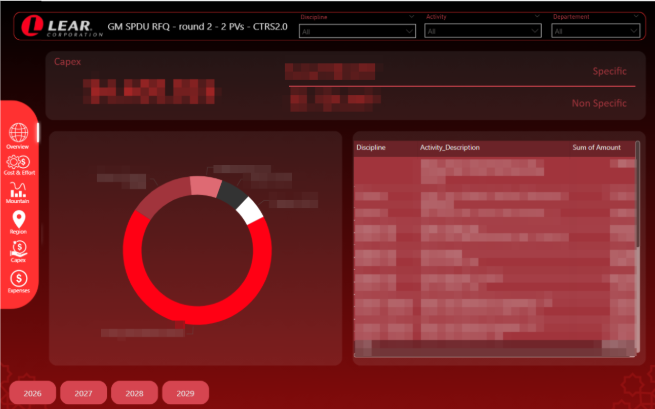Select the large bright red donut segment
Image resolution: width=655 pixels, height=409 pixels.
coord(197,314)
